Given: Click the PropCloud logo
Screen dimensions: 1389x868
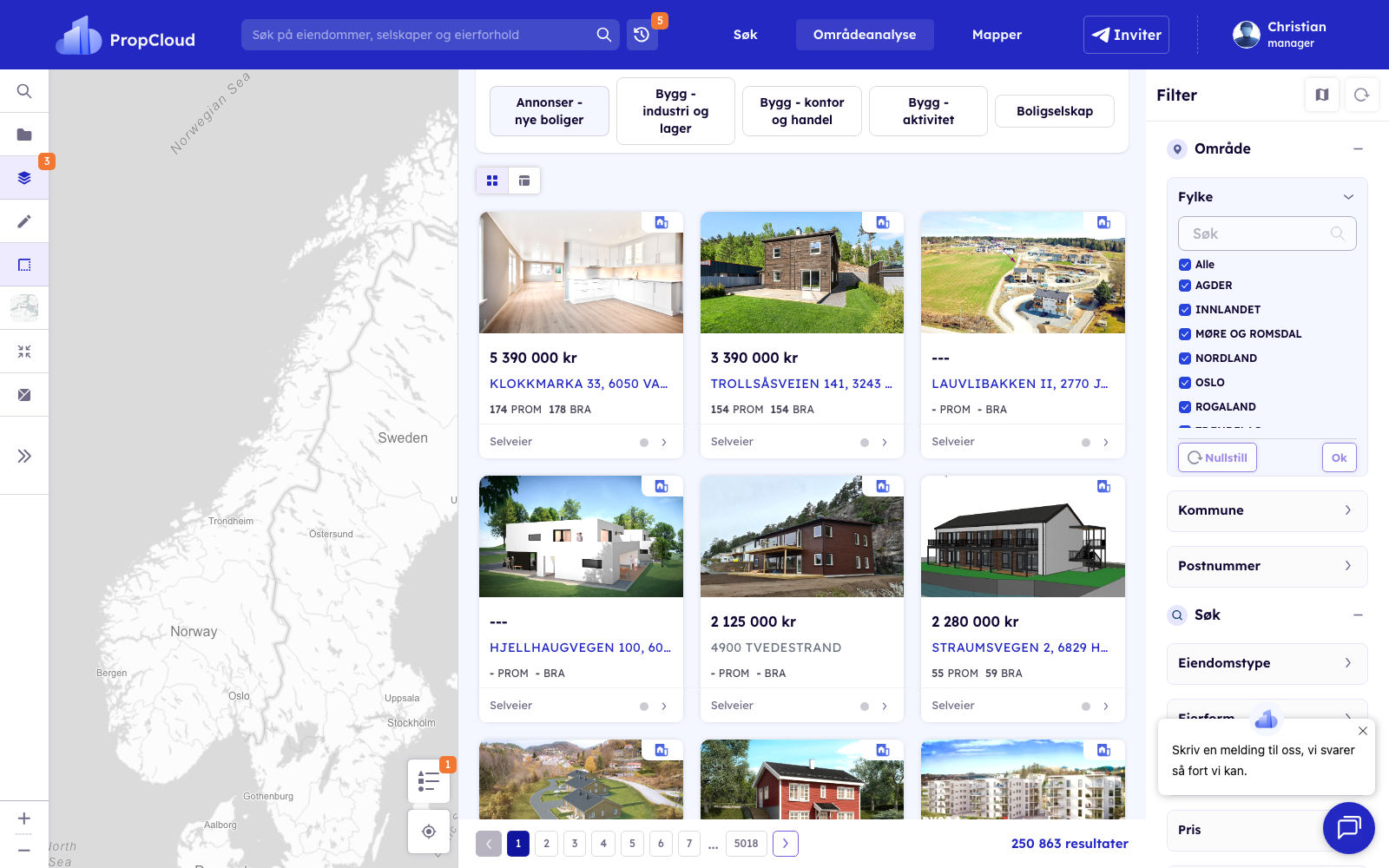Looking at the screenshot, I should pos(126,36).
